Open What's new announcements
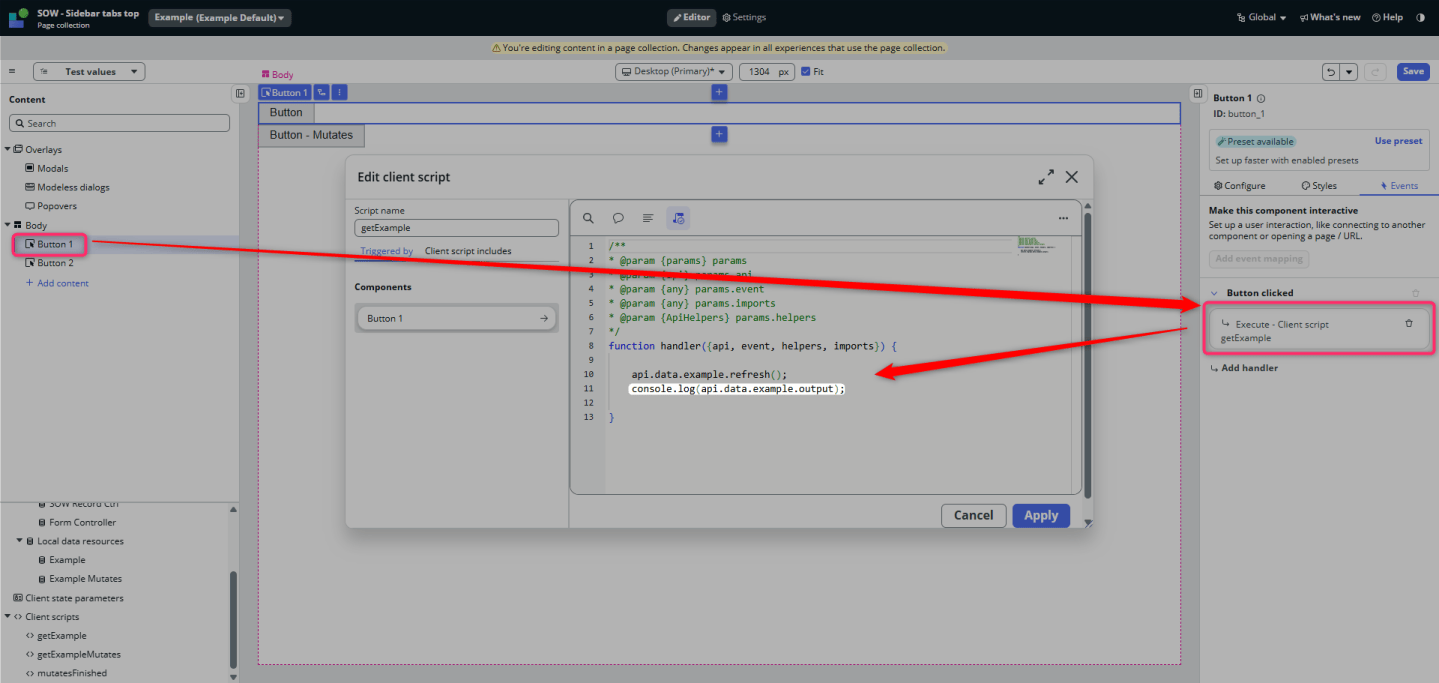The height and width of the screenshot is (683, 1439). click(x=1330, y=17)
